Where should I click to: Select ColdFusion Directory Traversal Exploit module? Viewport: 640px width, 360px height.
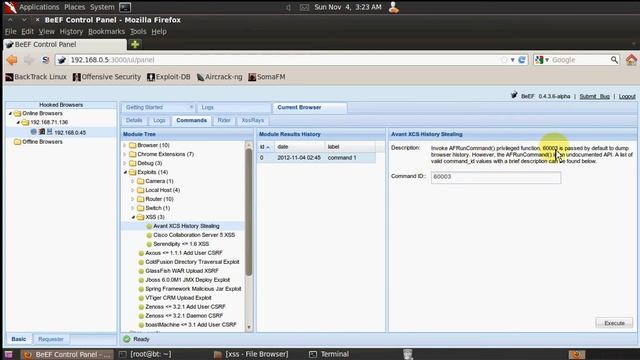coord(192,262)
